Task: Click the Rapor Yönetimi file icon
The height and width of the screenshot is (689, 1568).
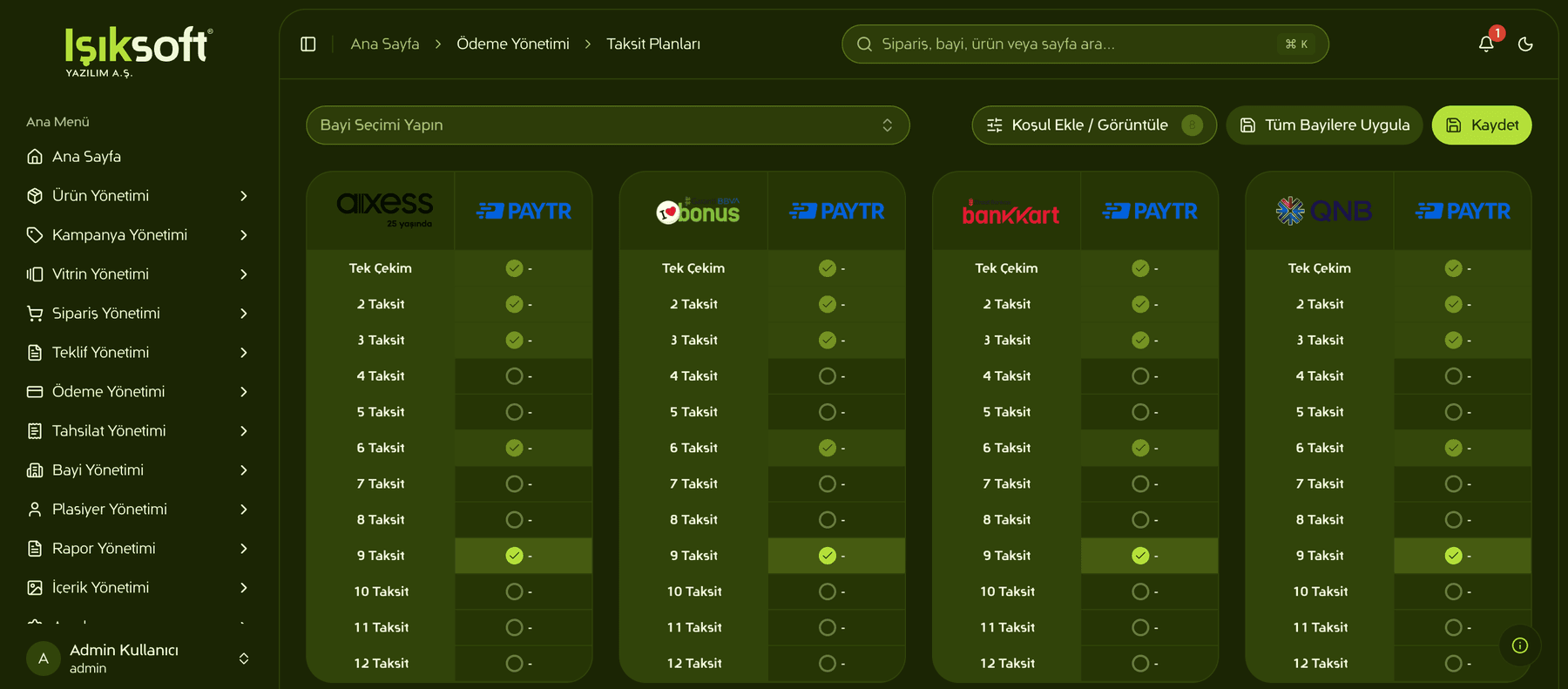Action: coord(35,549)
